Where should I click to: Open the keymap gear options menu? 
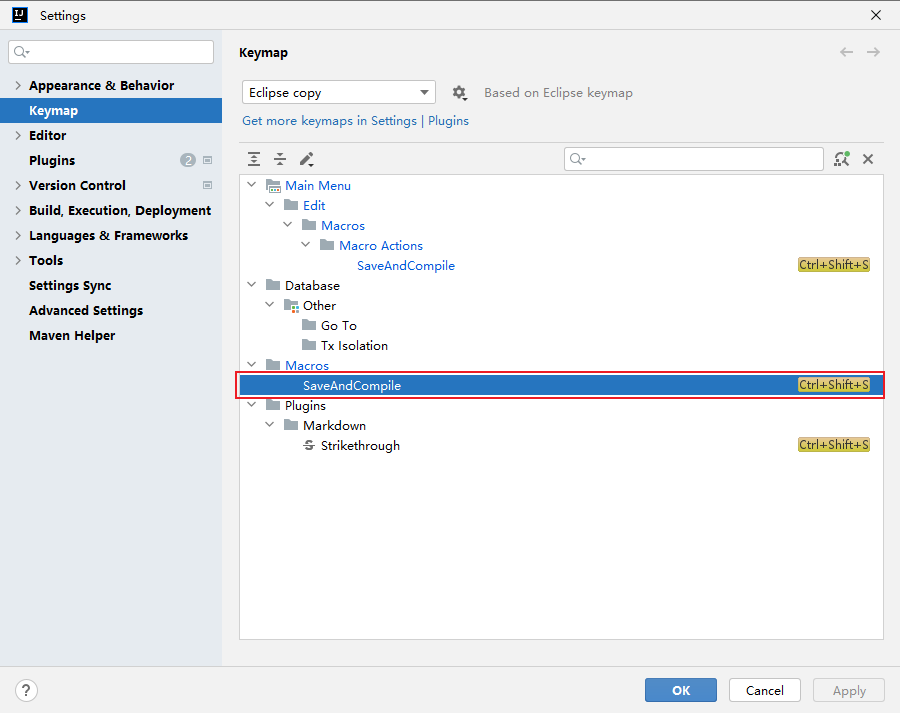pyautogui.click(x=459, y=93)
